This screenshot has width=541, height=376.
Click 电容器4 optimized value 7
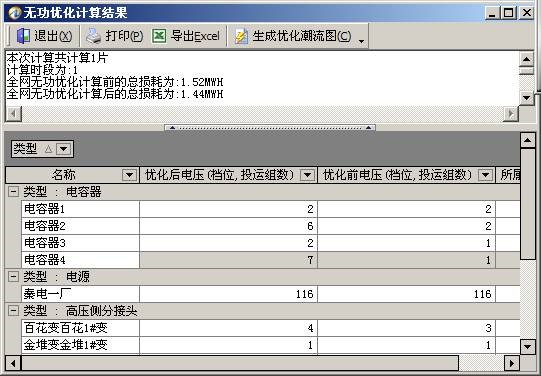pos(228,260)
